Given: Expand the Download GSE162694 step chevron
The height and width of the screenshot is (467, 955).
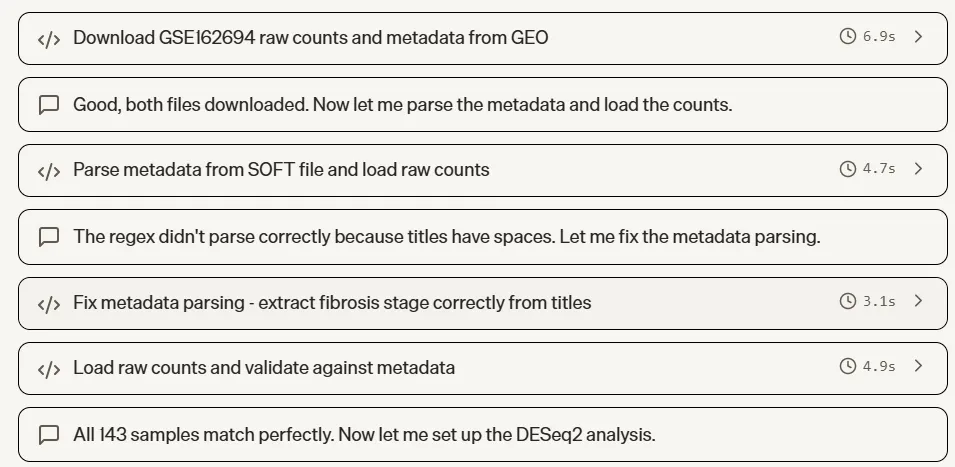Looking at the screenshot, I should [919, 37].
